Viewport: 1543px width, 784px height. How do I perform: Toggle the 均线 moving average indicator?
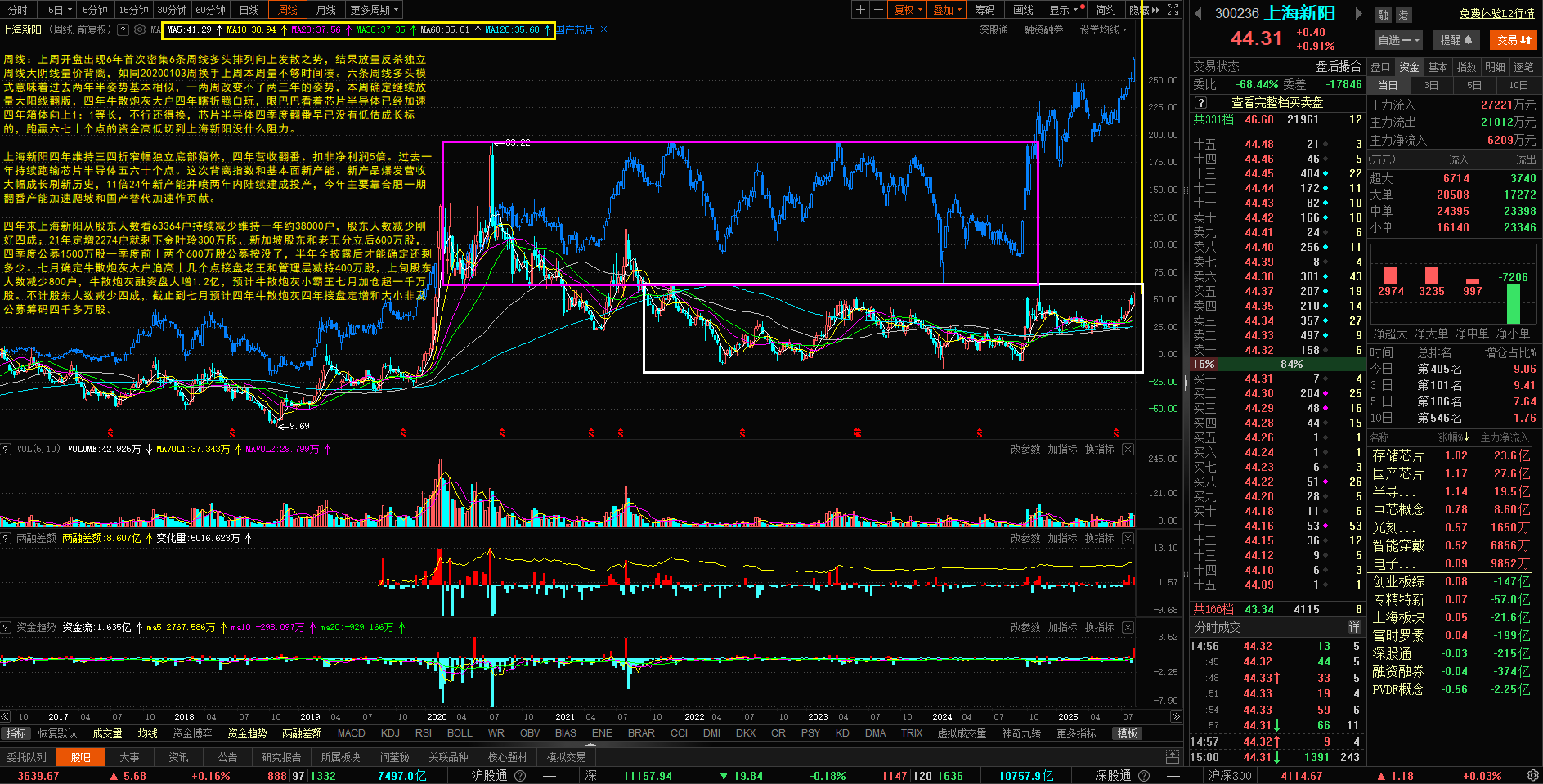[147, 733]
